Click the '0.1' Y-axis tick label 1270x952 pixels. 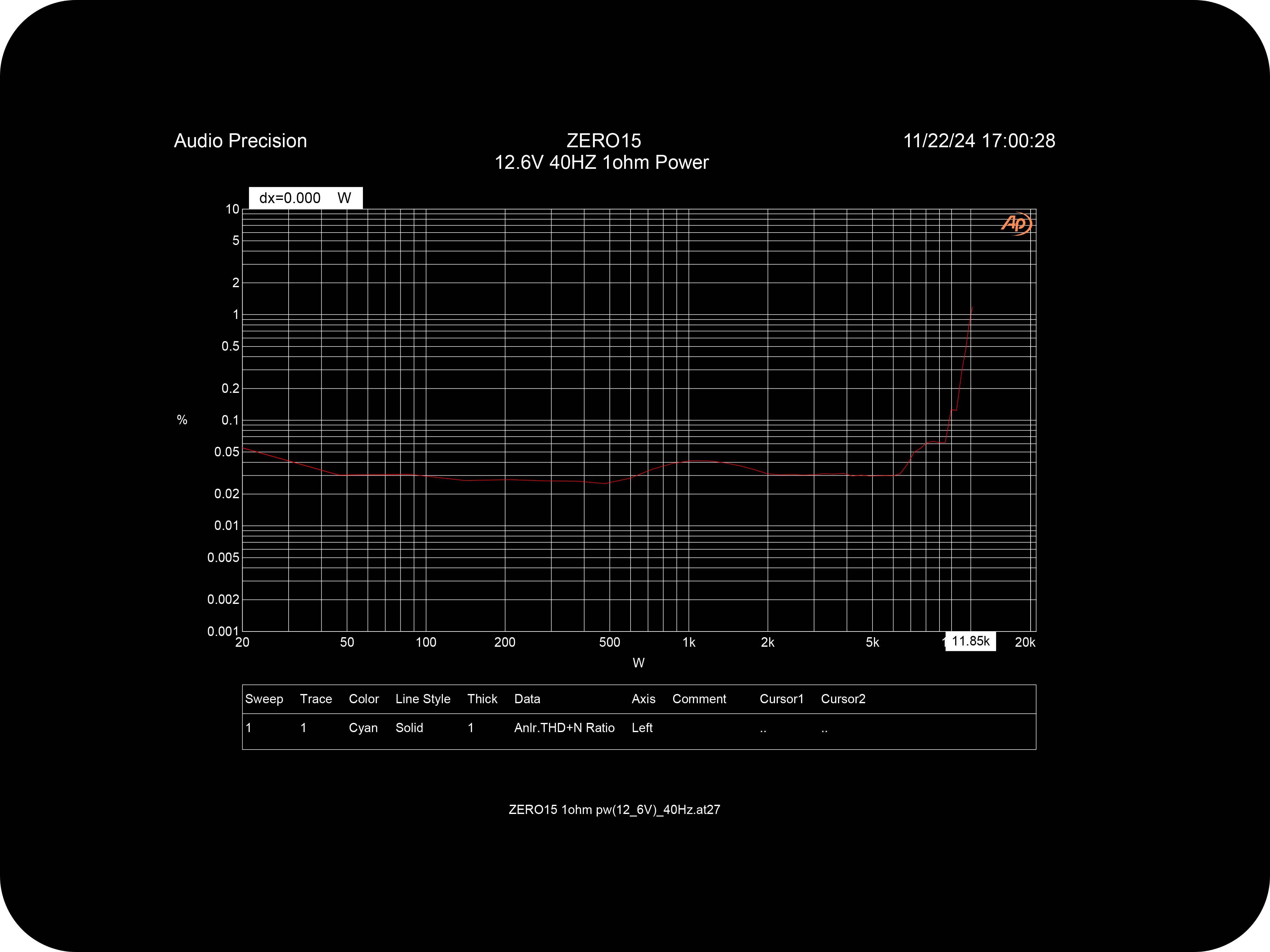(x=230, y=420)
